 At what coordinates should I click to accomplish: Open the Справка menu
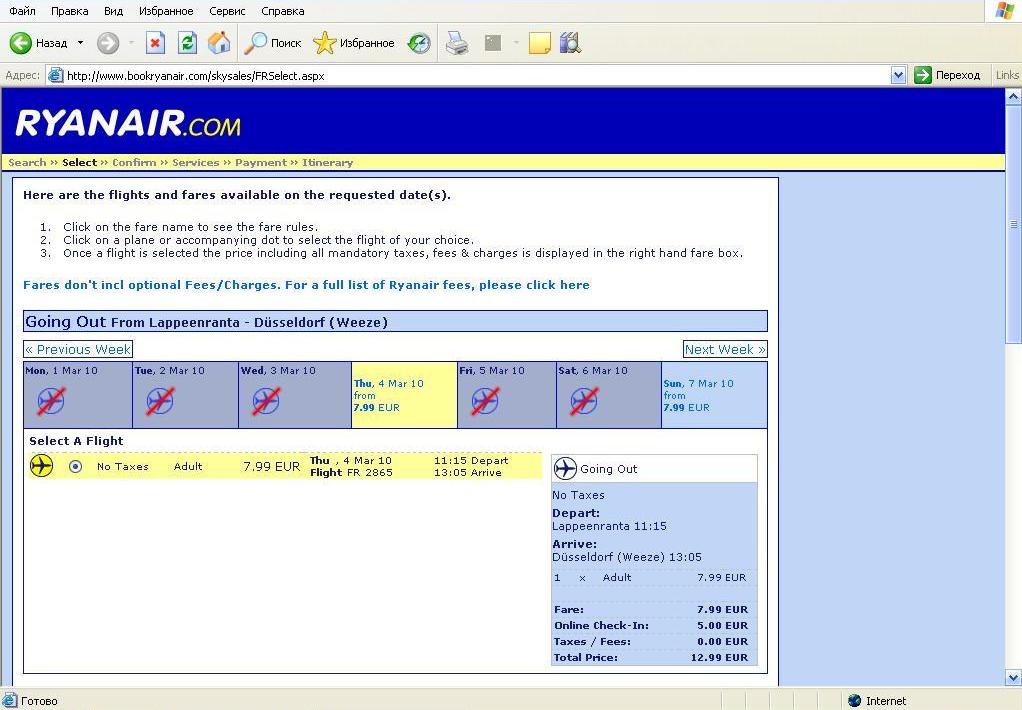282,11
